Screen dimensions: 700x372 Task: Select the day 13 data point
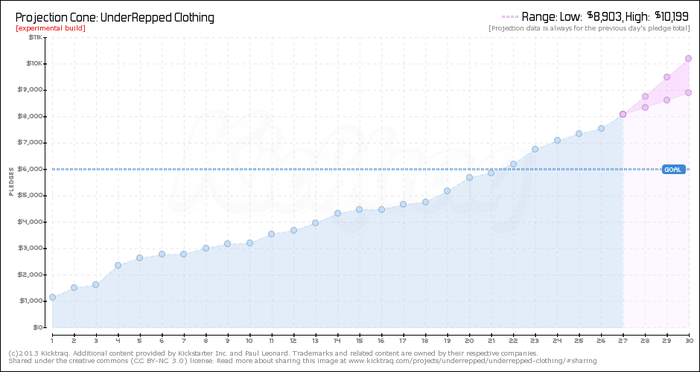pyautogui.click(x=315, y=222)
